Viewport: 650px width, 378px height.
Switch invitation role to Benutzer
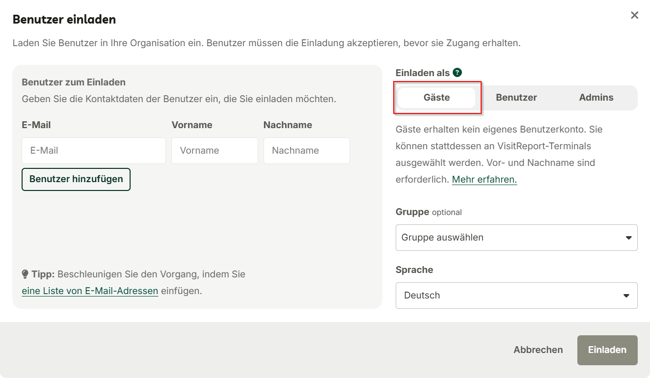point(516,97)
